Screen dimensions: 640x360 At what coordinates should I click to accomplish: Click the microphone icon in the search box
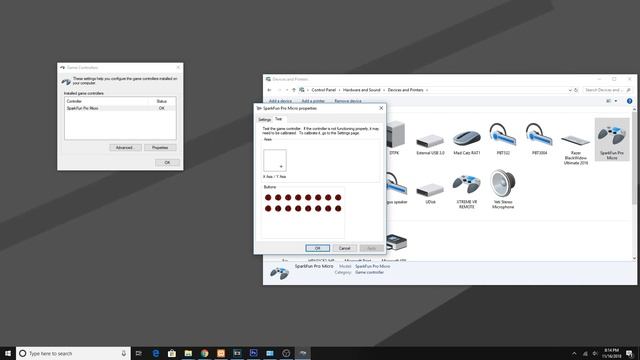pyautogui.click(x=124, y=353)
